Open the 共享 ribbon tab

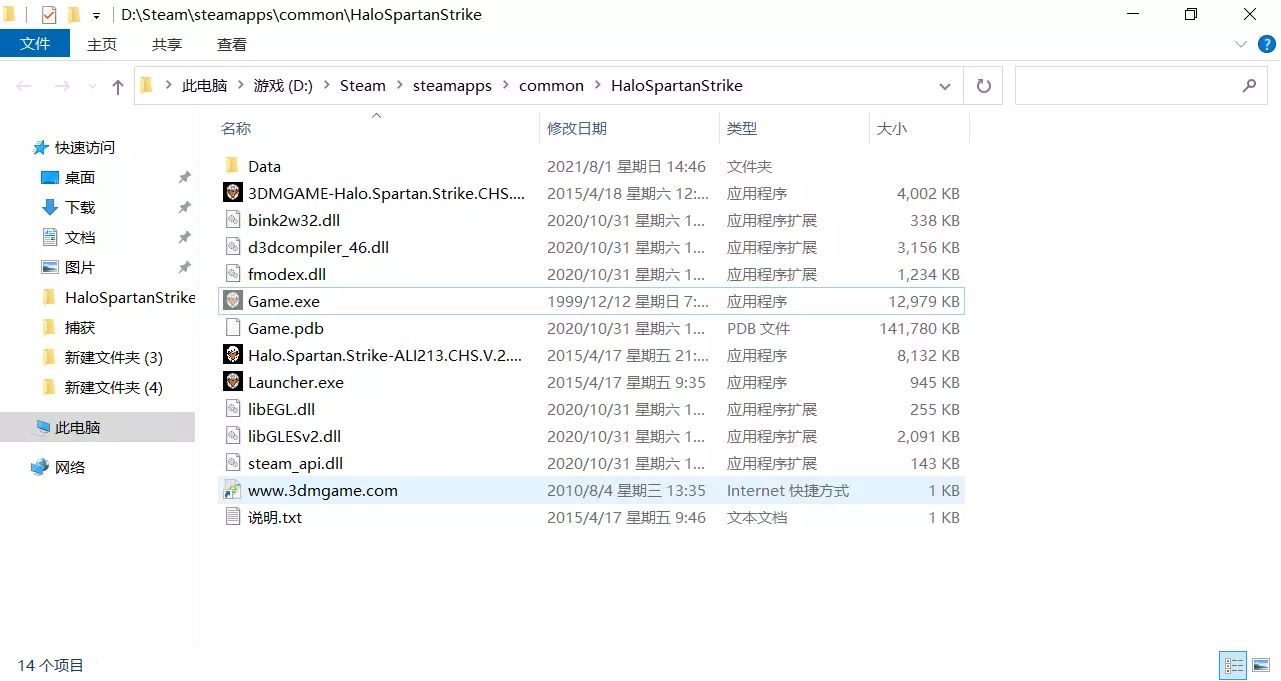tap(167, 44)
